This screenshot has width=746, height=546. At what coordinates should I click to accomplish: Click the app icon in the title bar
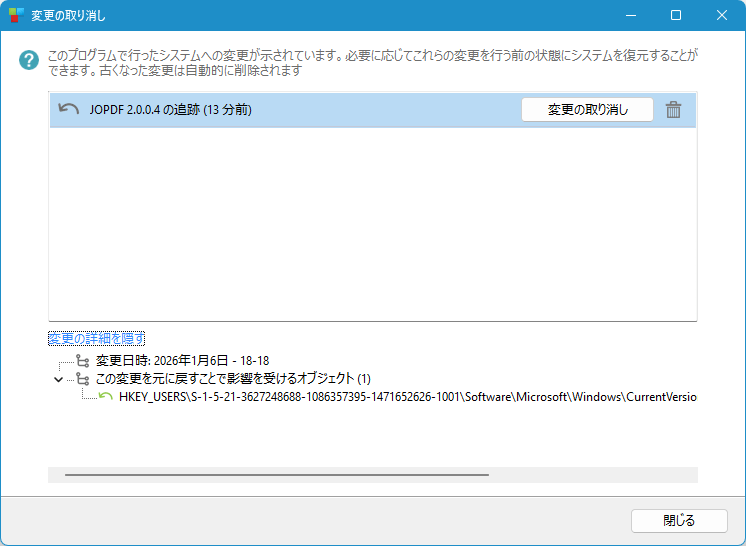(16, 16)
